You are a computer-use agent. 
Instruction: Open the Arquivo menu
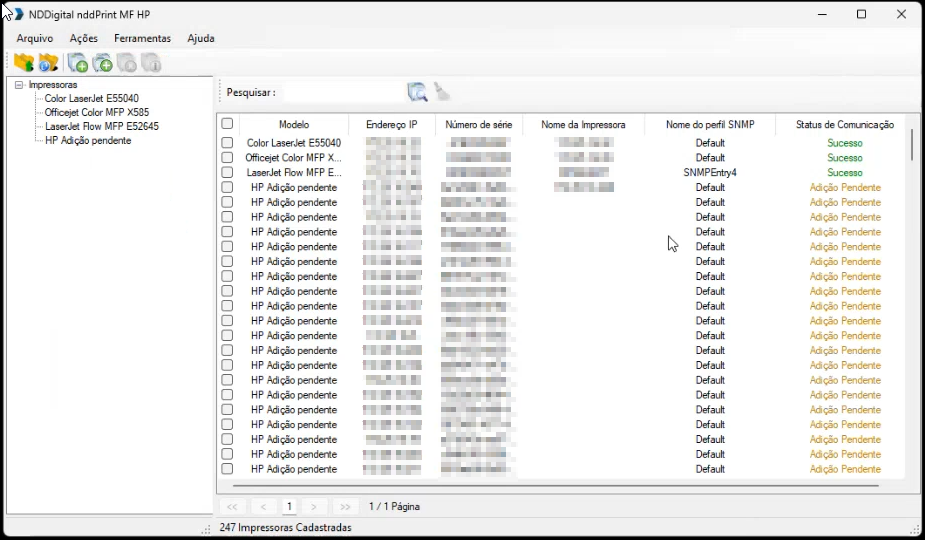point(35,38)
